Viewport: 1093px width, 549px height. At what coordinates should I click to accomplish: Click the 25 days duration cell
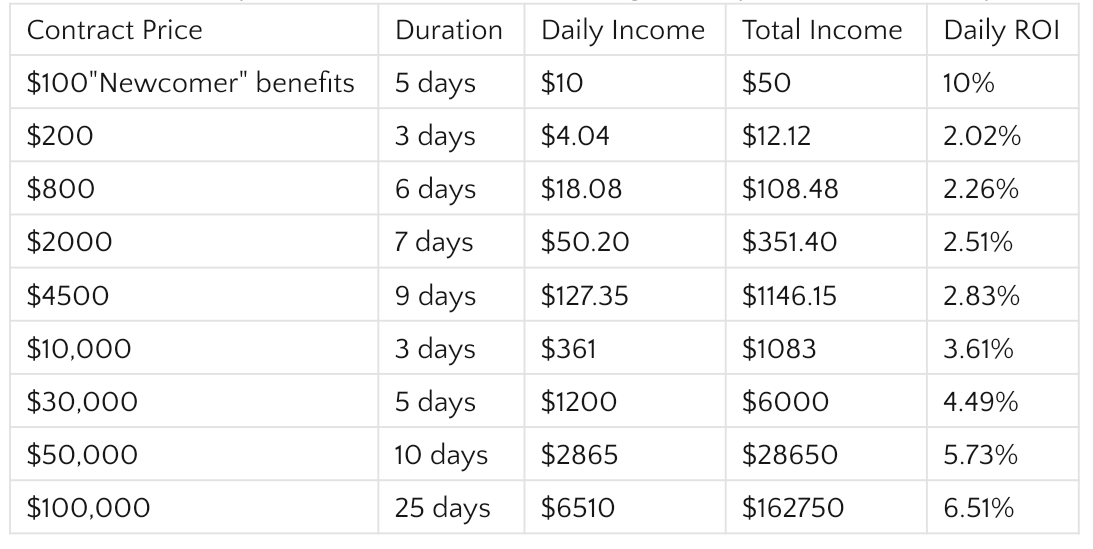pyautogui.click(x=442, y=507)
